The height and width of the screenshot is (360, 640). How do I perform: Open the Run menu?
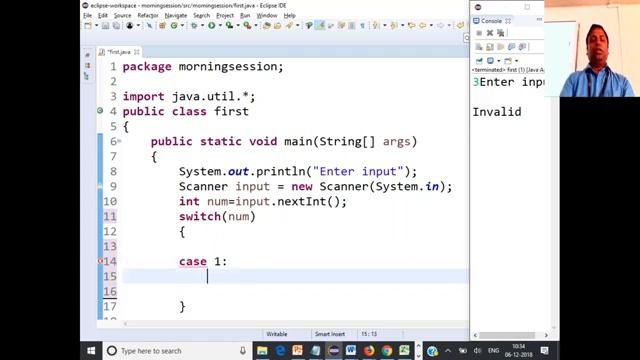(x=245, y=16)
